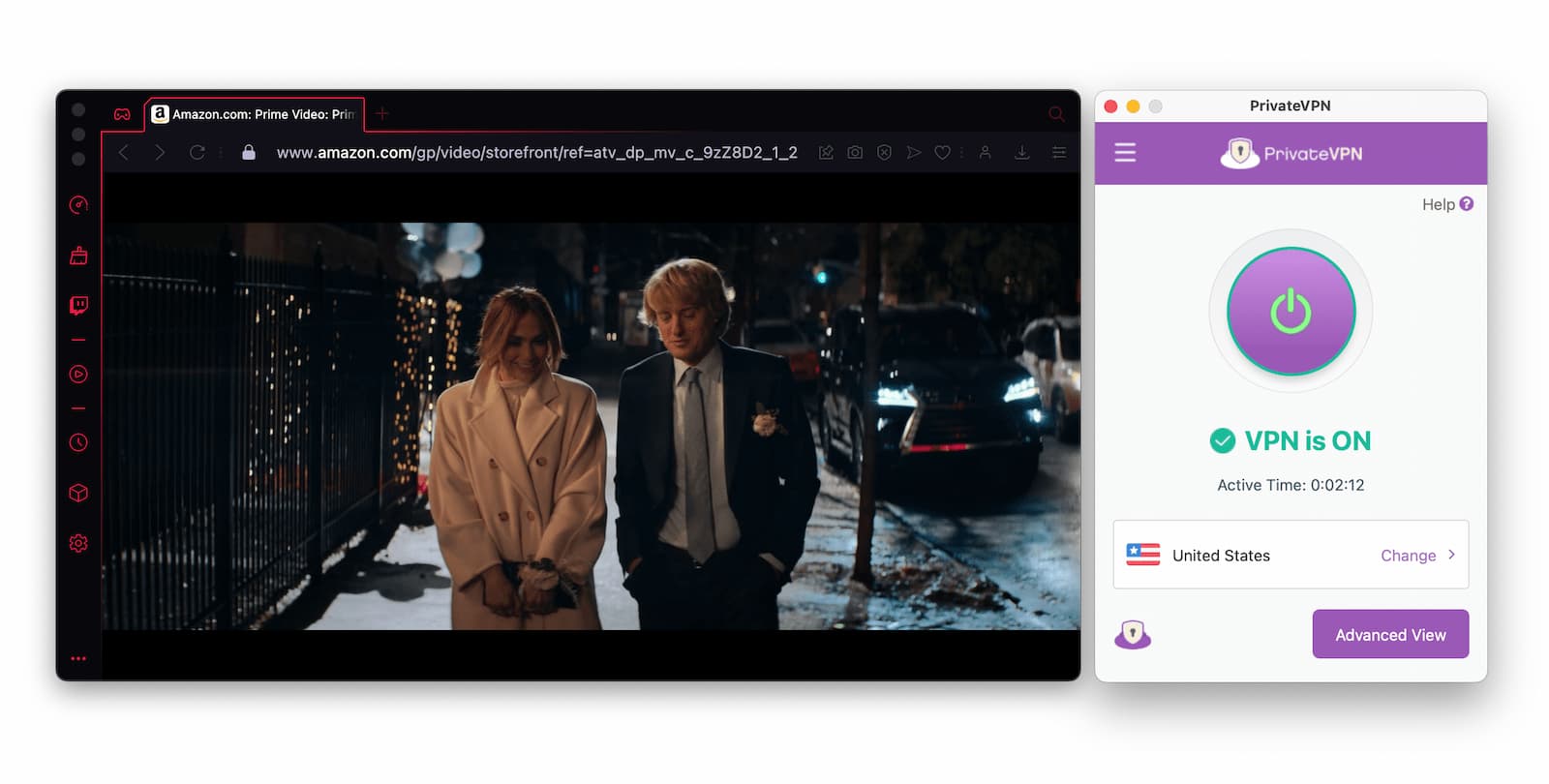Viewport: 1549px width, 784px height.
Task: Click the search tabs magnifier icon
Action: click(1056, 114)
